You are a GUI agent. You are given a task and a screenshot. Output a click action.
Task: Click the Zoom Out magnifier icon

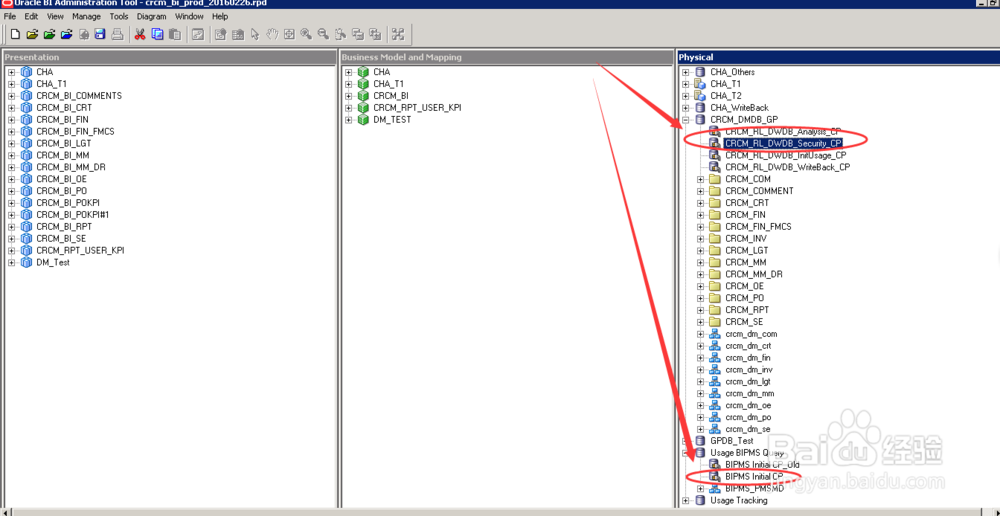[x=323, y=34]
